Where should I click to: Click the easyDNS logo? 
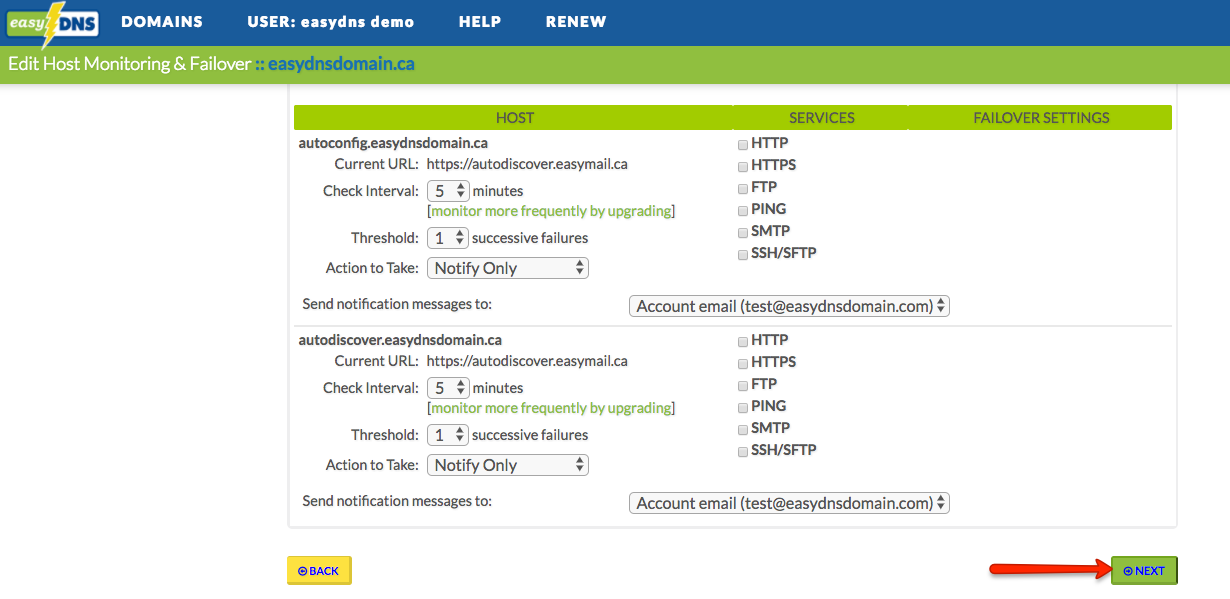[x=53, y=24]
